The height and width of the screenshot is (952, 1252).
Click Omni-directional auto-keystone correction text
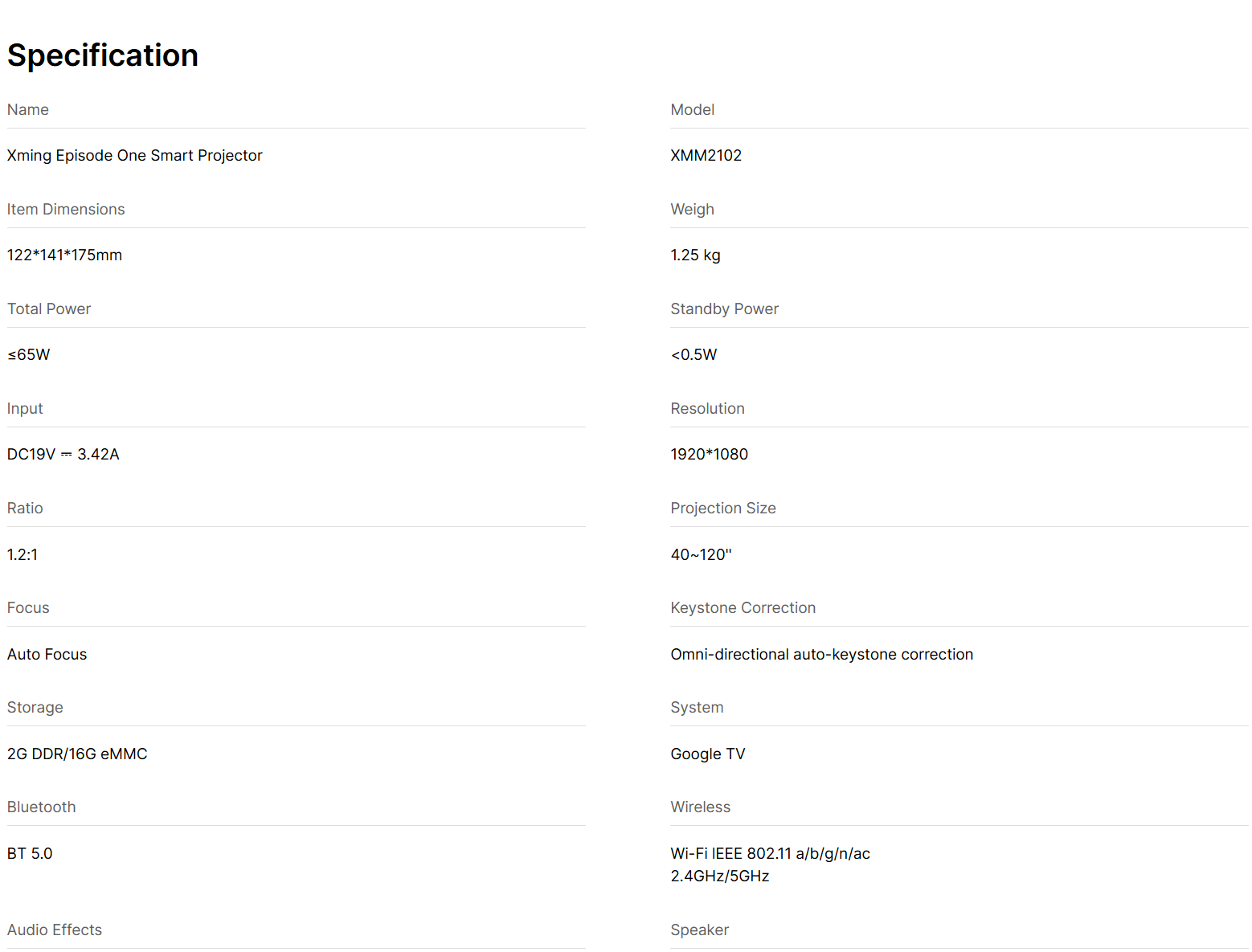822,654
